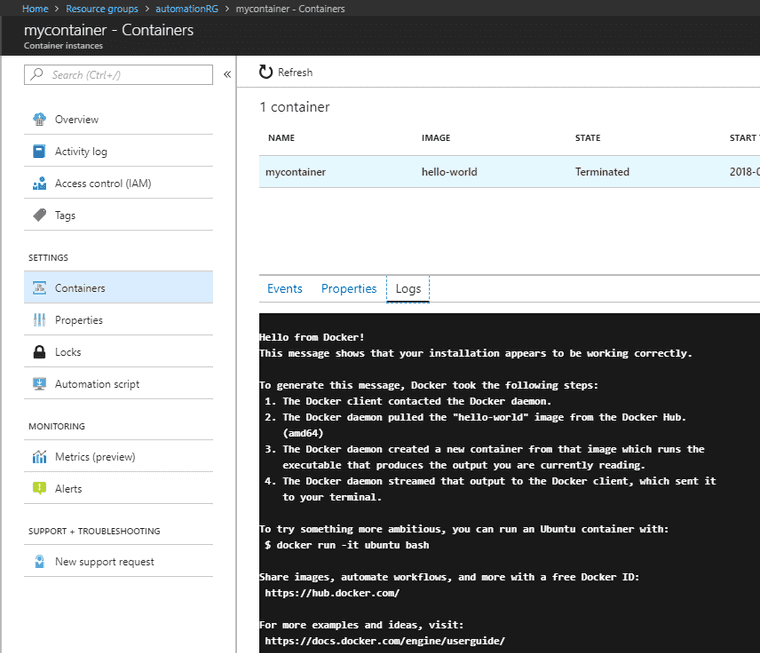The image size is (760, 653).
Task: Click the Locks padlock icon
Action: click(x=40, y=352)
